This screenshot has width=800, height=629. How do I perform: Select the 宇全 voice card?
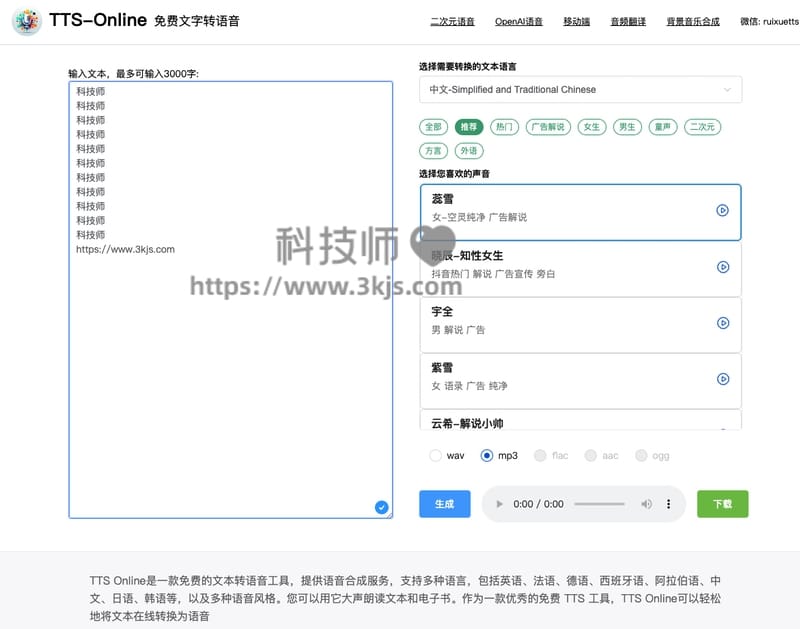[x=581, y=325]
